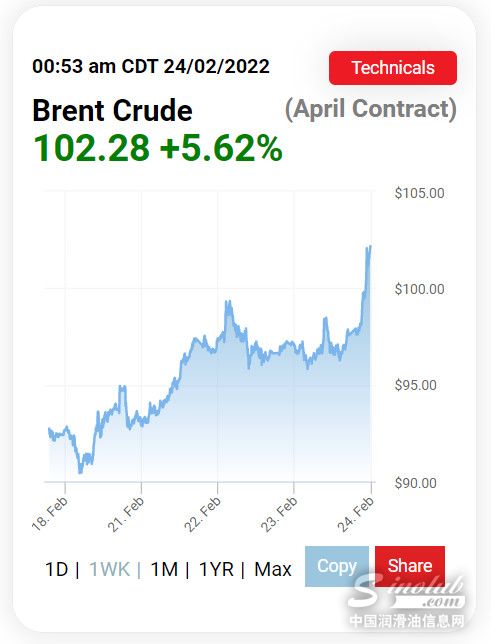
Task: Select the 1WK time range
Action: click(109, 569)
